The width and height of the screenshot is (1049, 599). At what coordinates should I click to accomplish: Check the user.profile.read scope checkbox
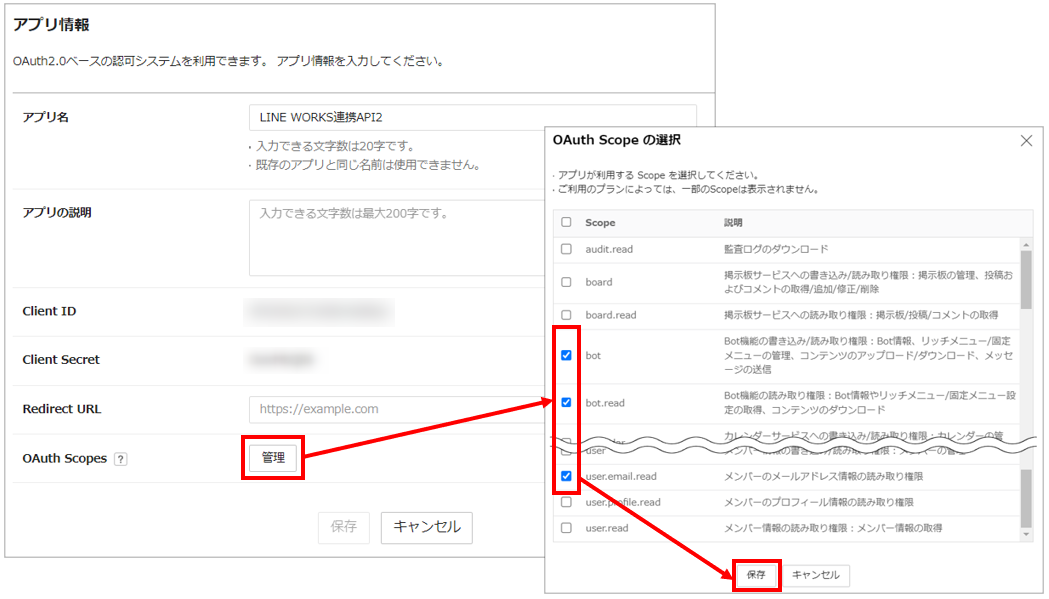(566, 502)
